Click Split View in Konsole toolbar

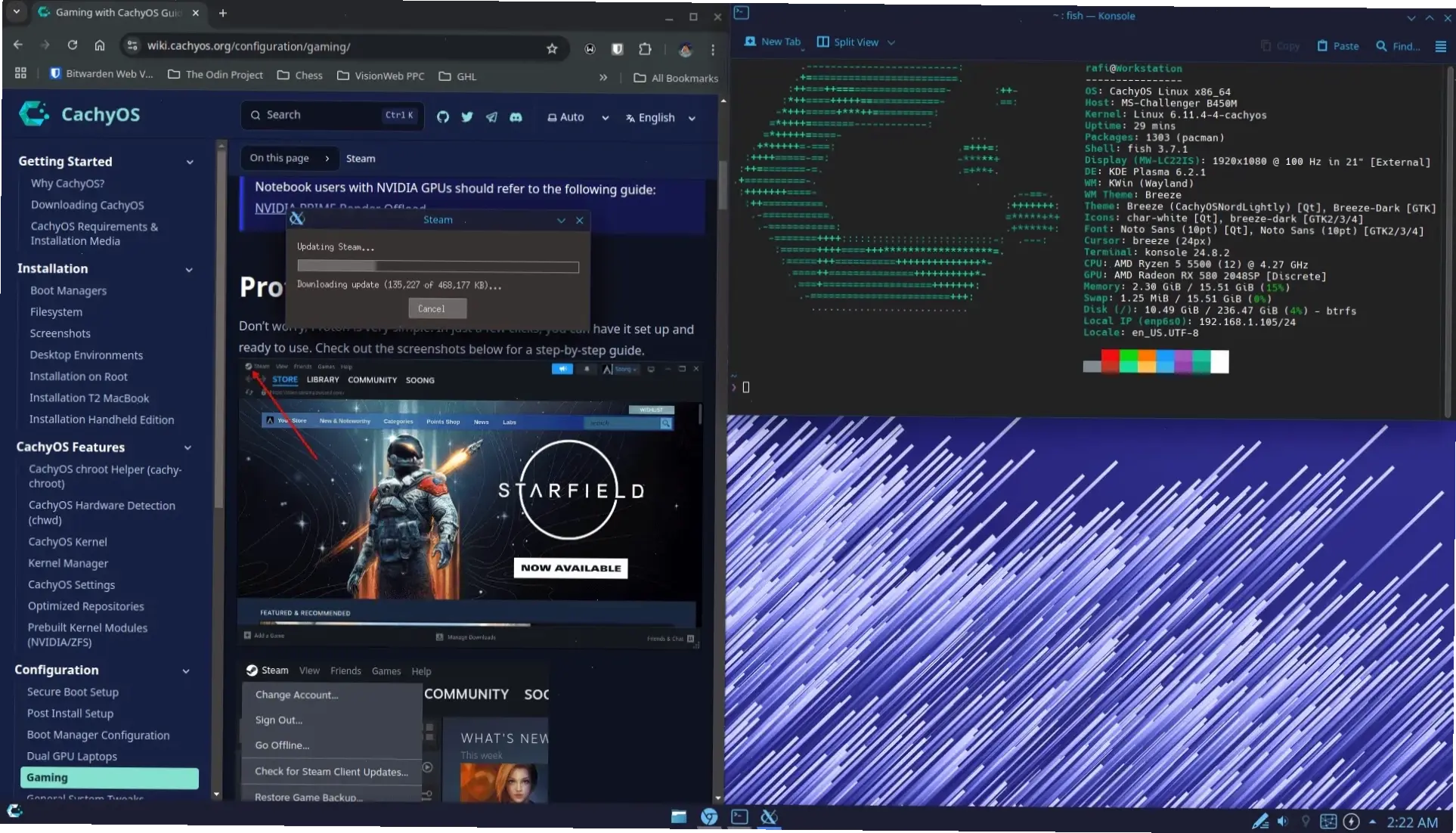(x=848, y=42)
